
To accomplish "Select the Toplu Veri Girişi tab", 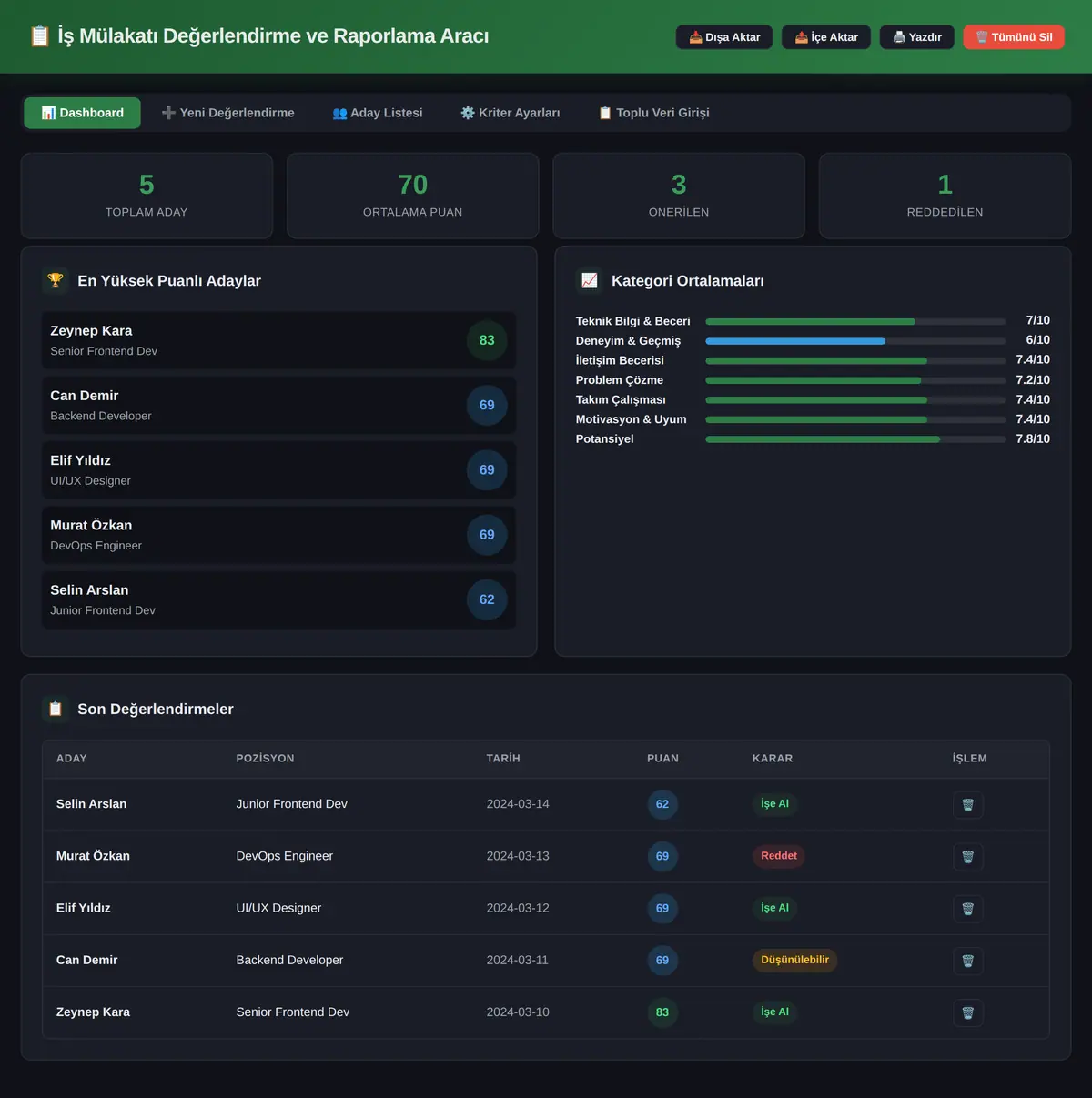I will (x=654, y=113).
